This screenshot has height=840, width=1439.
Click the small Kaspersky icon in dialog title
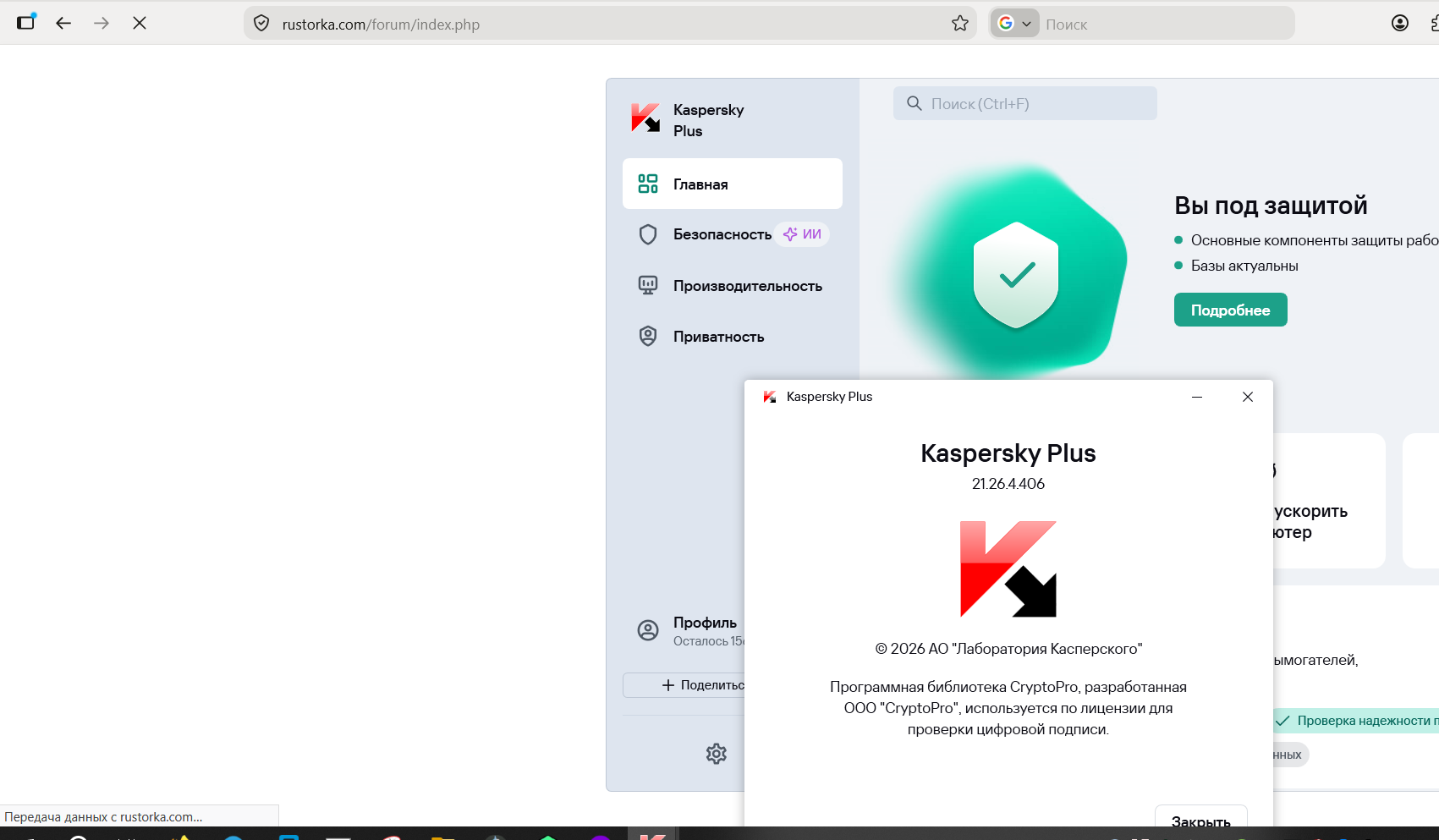[x=770, y=397]
